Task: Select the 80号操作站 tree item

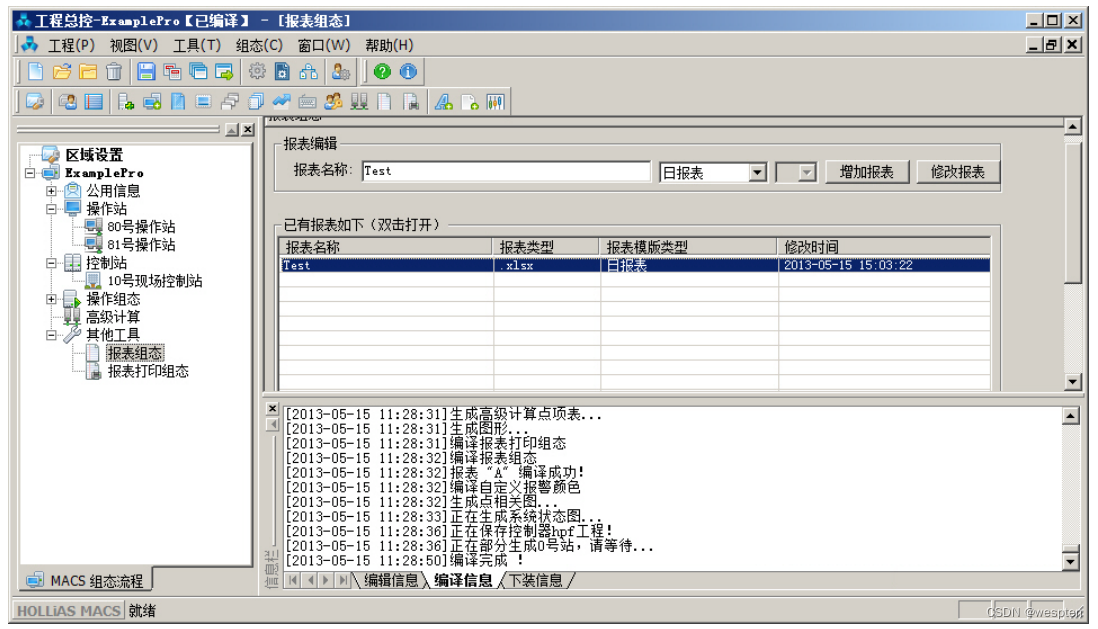Action: pos(141,226)
